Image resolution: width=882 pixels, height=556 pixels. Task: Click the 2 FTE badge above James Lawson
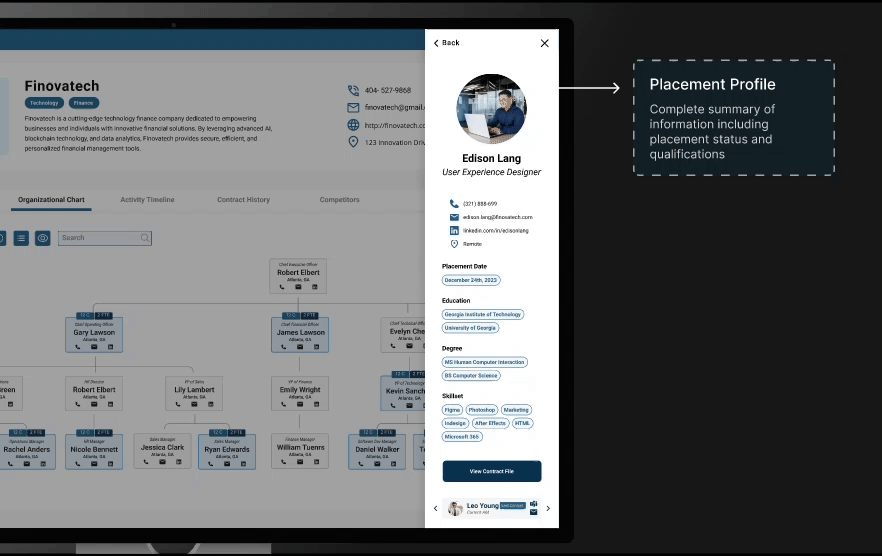click(x=309, y=315)
